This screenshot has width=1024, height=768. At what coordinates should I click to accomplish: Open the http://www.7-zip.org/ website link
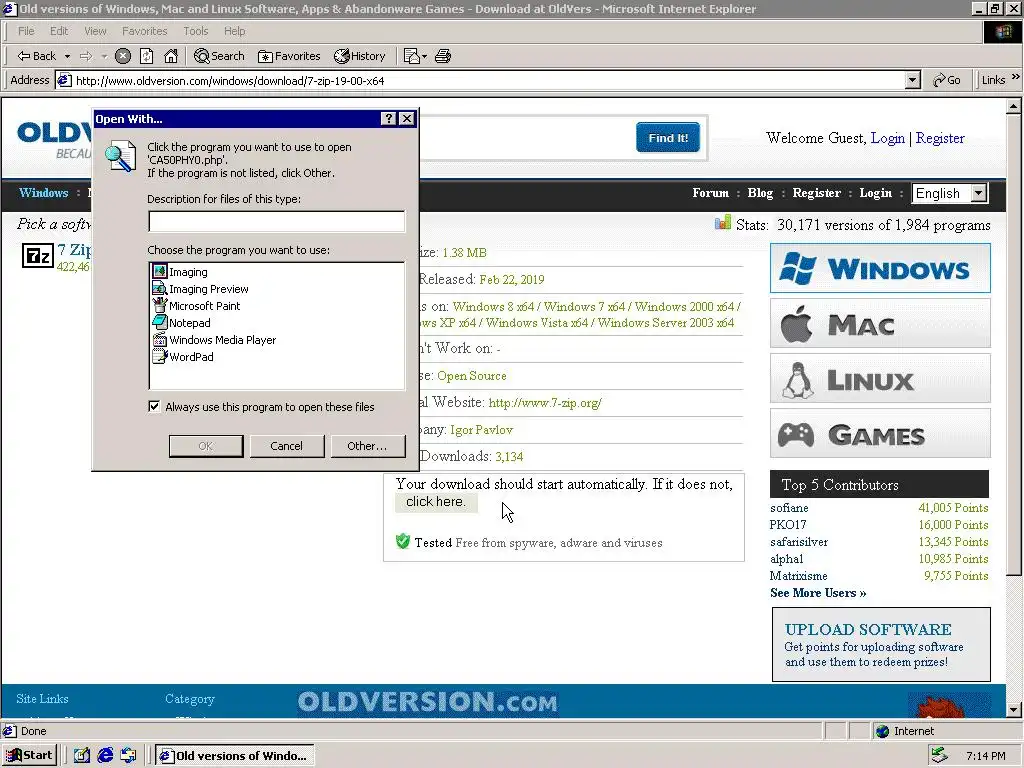[545, 403]
